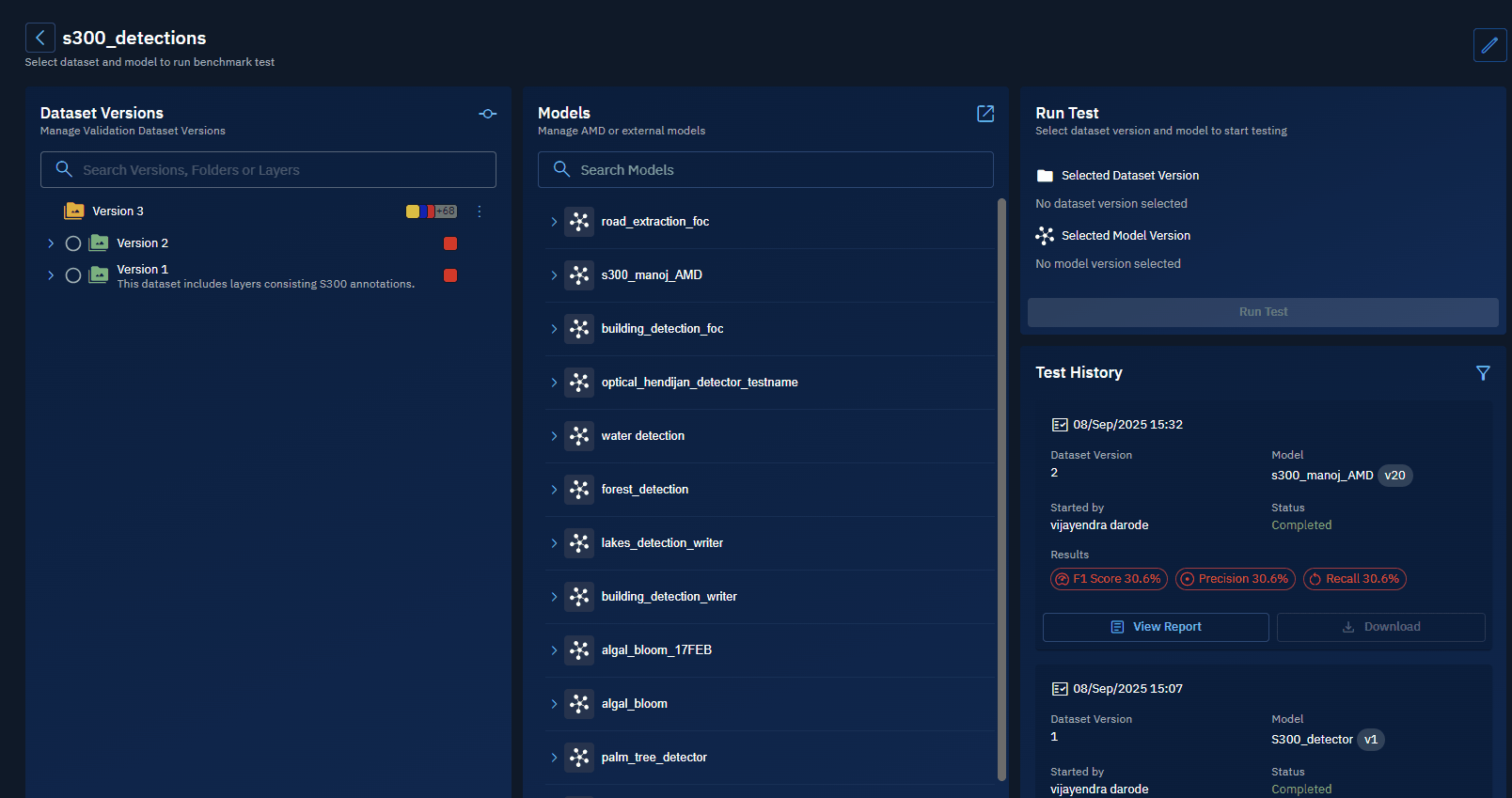Click the red color swatch on Version 2
The width and height of the screenshot is (1512, 798).
(450, 243)
